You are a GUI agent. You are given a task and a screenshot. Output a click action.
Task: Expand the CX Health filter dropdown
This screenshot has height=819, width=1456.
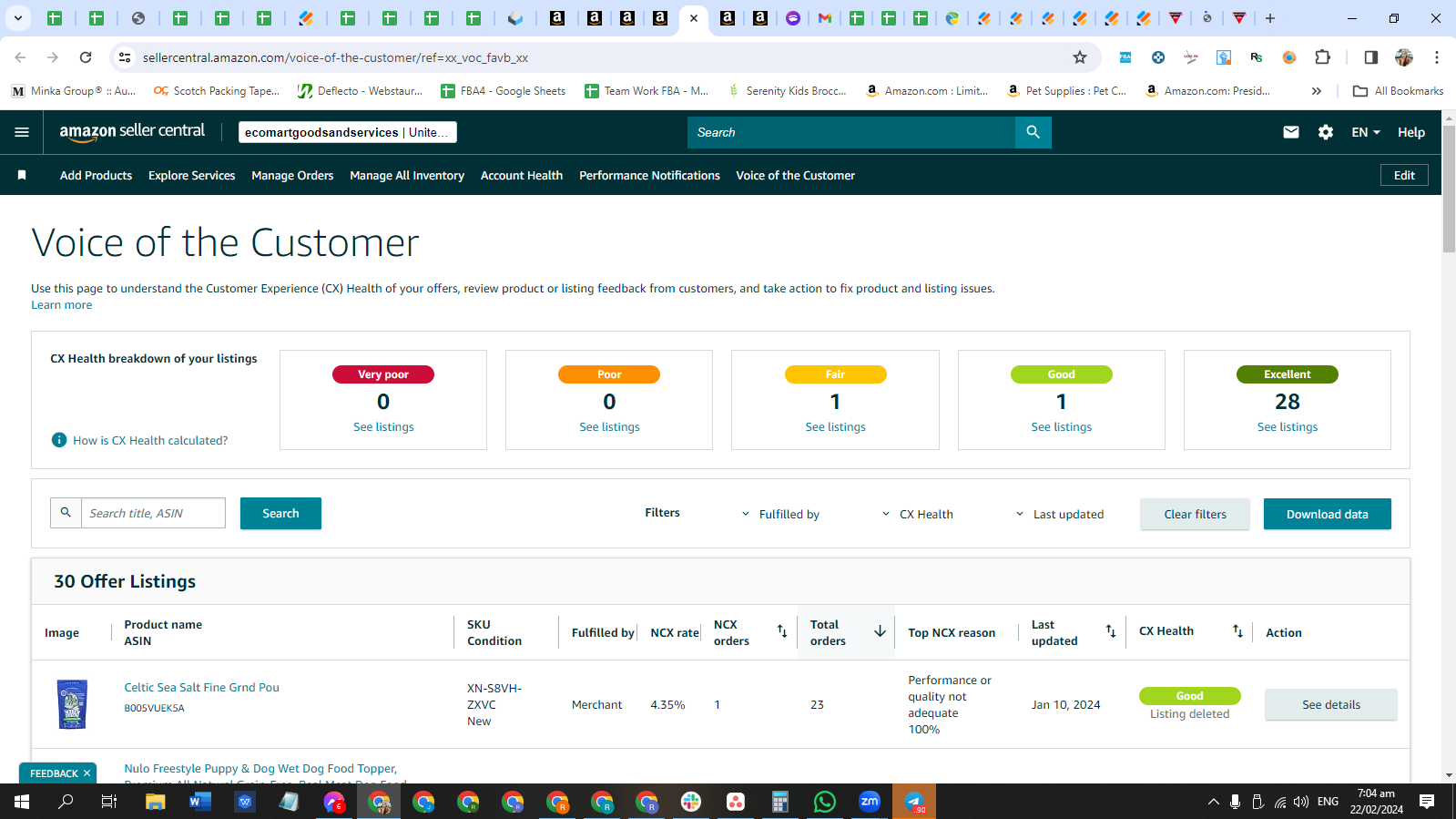point(917,514)
